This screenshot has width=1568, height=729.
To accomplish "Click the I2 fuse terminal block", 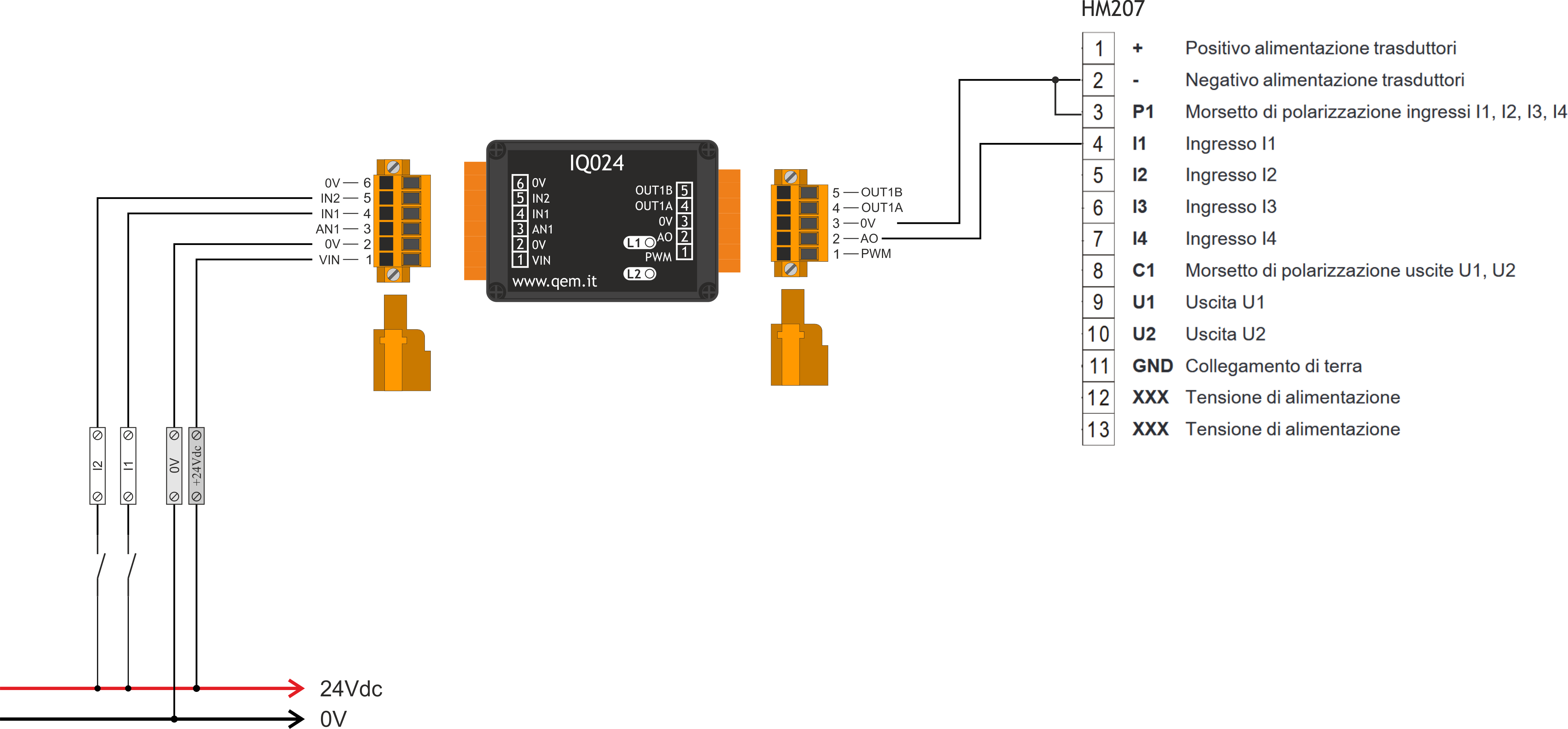I will [97, 465].
